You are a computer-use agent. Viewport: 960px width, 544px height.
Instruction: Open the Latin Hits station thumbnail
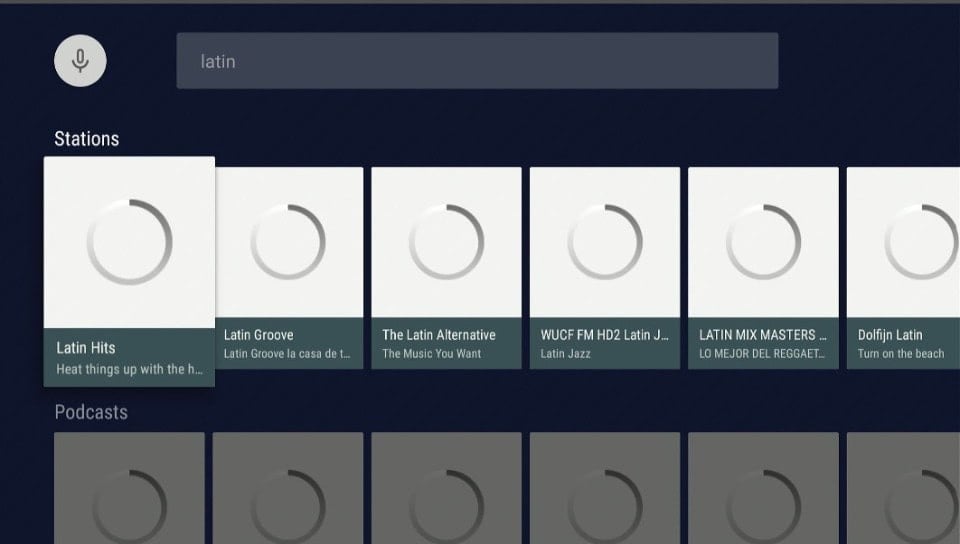click(129, 242)
